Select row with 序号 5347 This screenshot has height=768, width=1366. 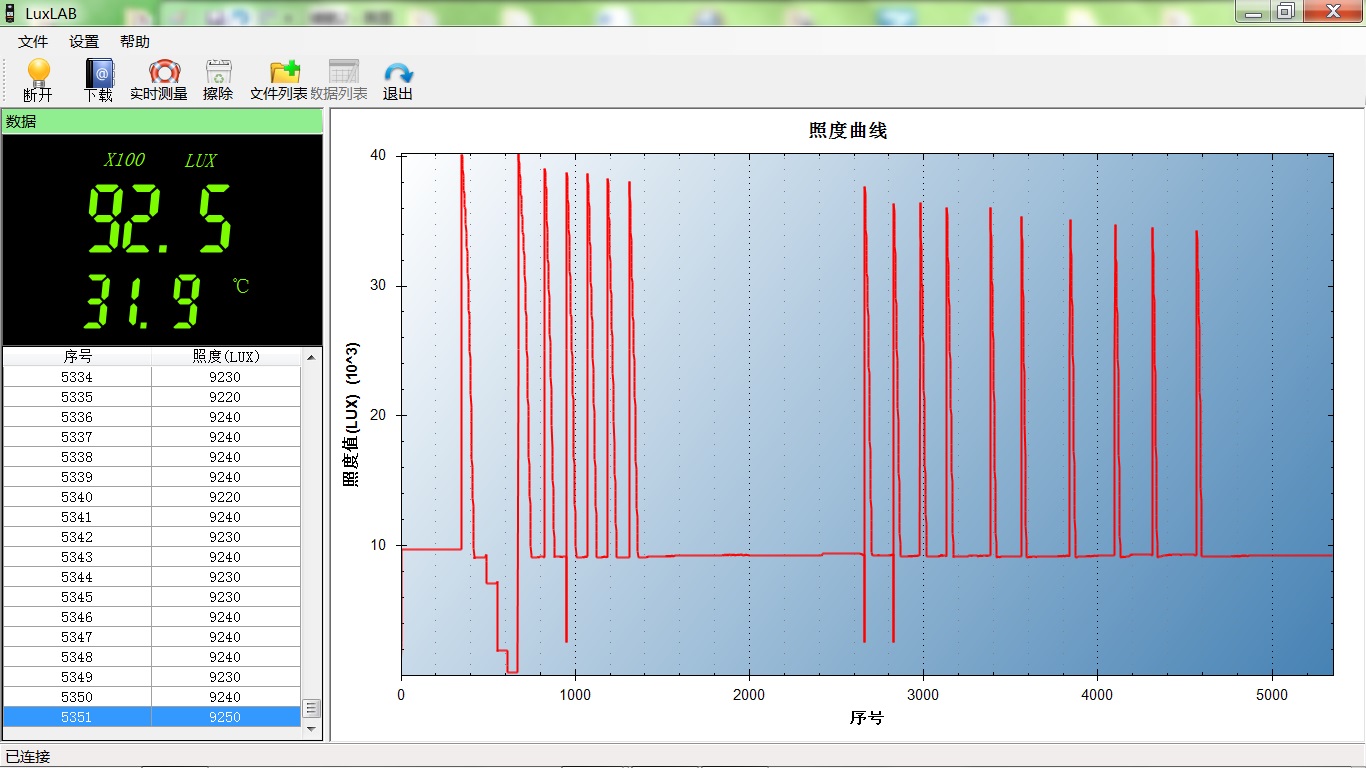pyautogui.click(x=152, y=637)
